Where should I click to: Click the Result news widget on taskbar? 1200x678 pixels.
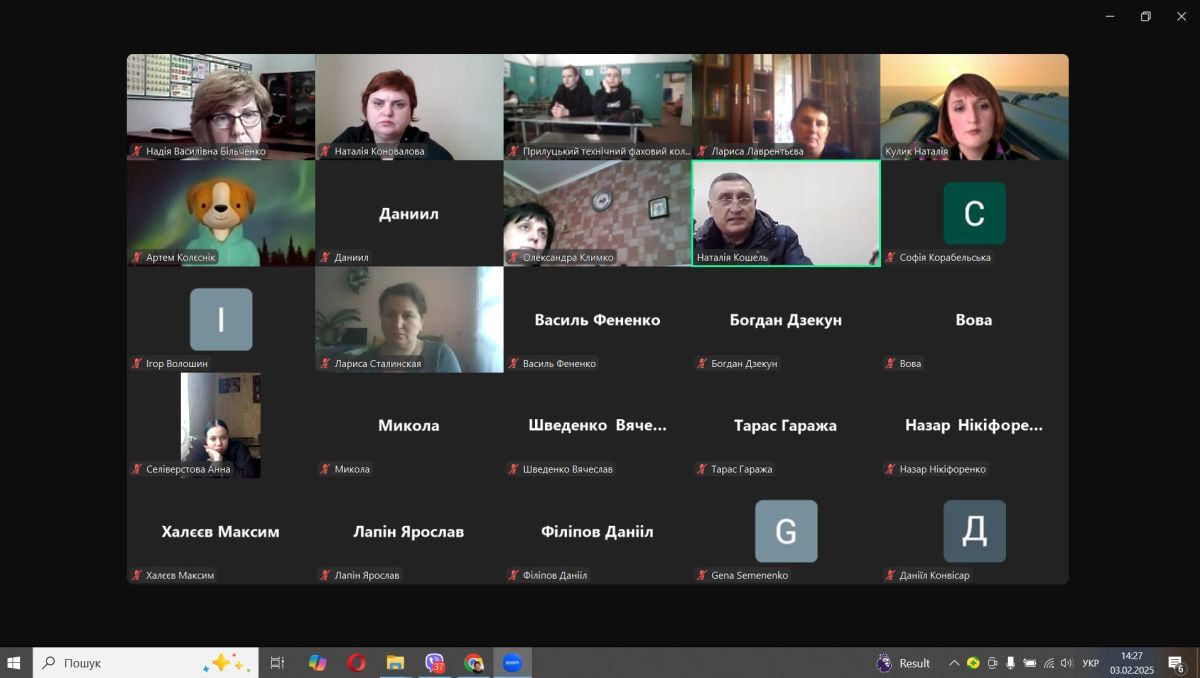pos(903,663)
